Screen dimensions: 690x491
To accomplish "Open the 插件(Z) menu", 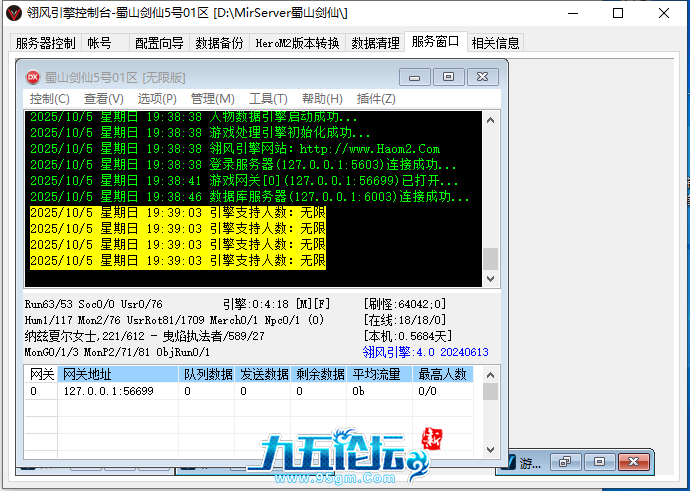I will coord(376,99).
